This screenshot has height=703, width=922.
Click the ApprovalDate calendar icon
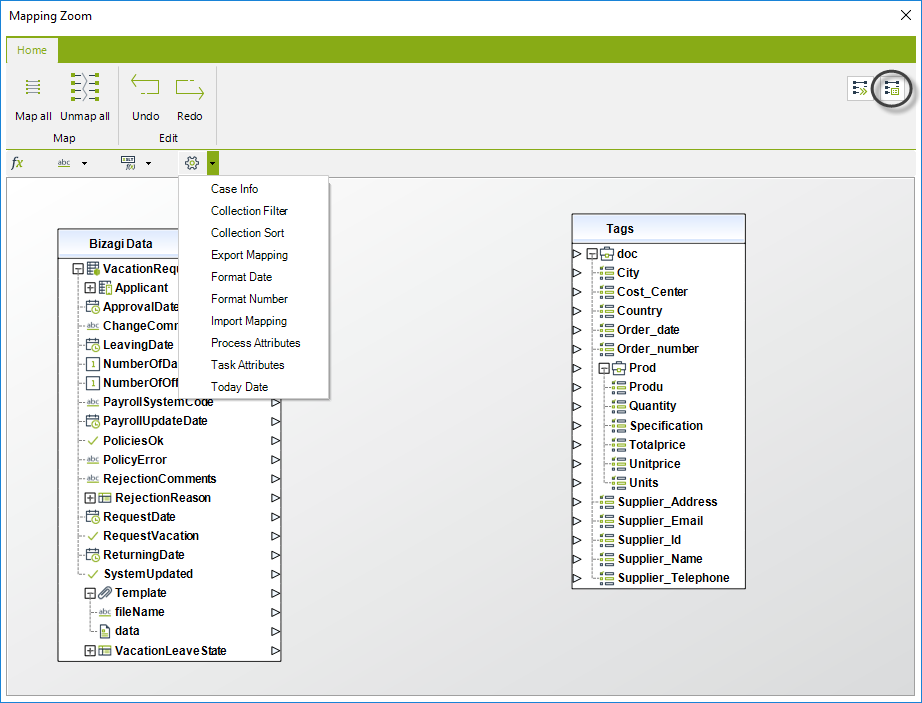93,307
